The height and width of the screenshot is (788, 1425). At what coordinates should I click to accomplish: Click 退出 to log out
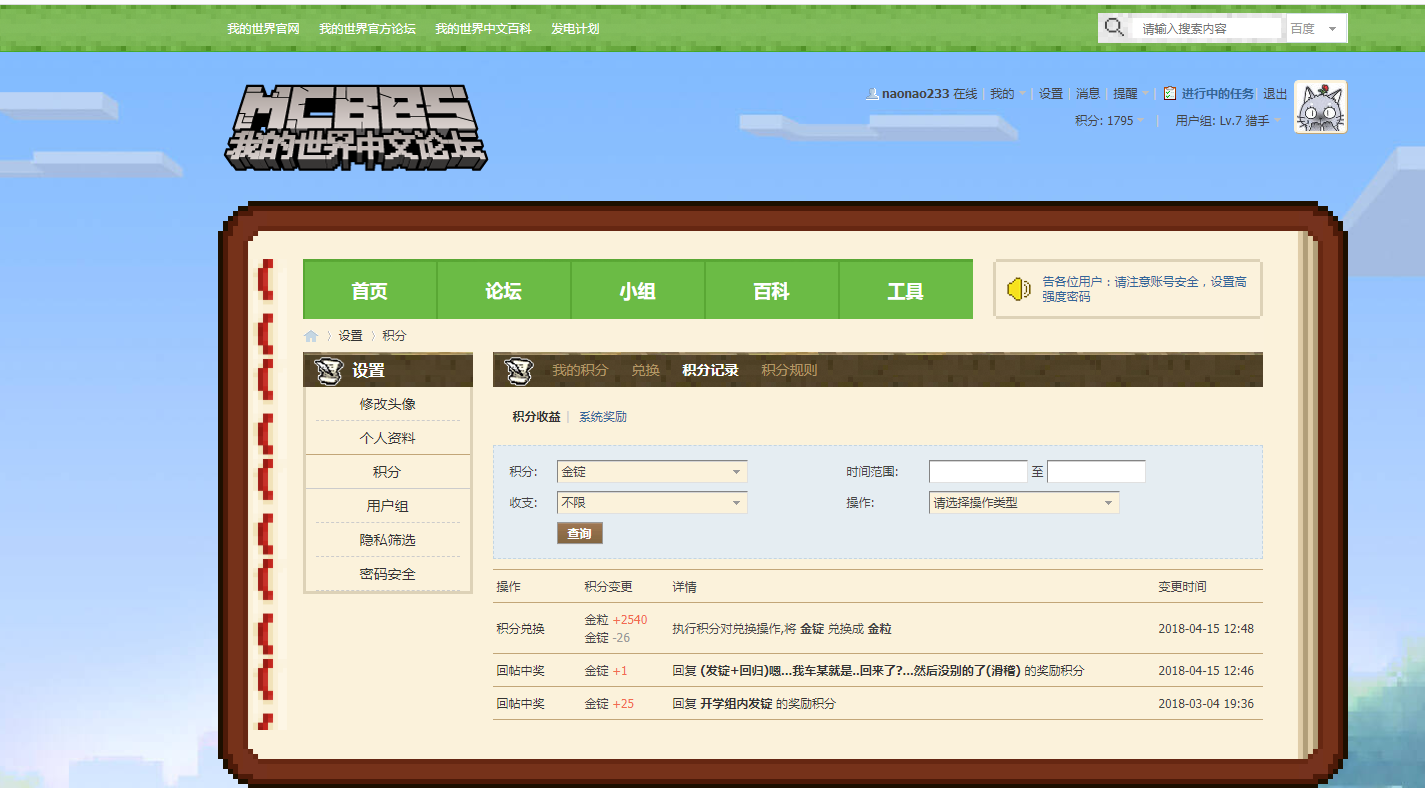[x=1275, y=94]
